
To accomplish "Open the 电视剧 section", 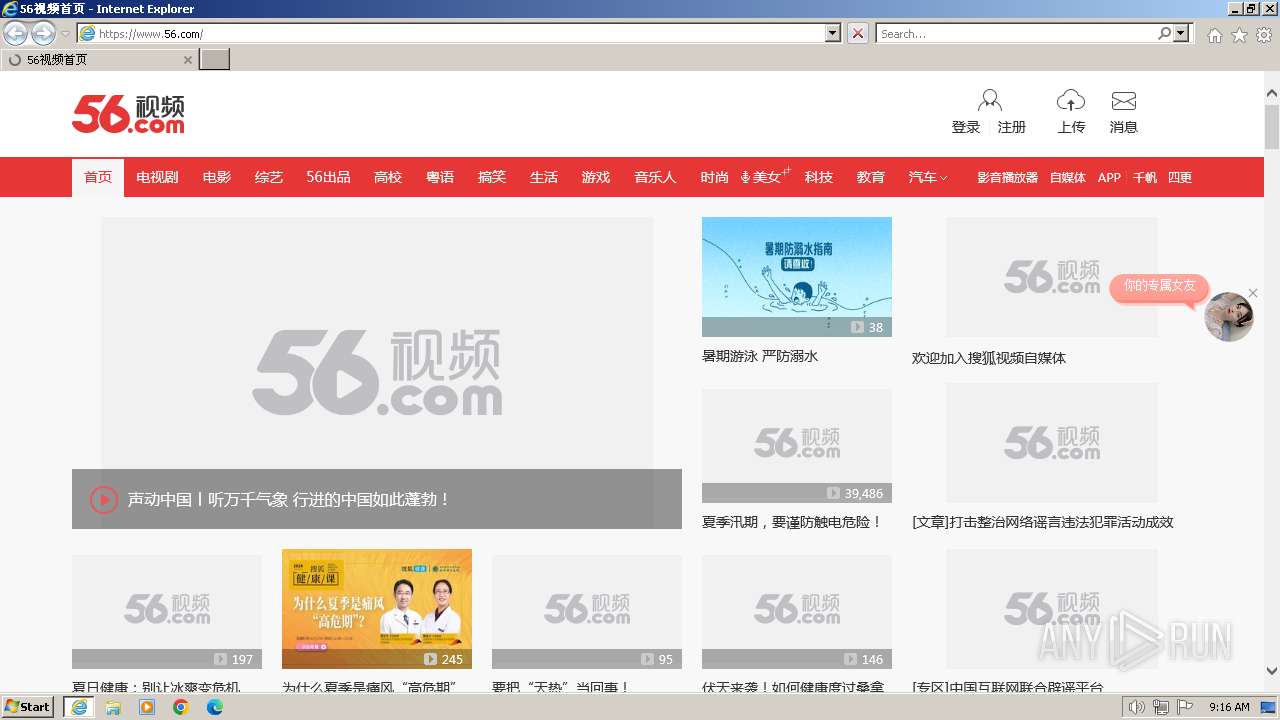I will pyautogui.click(x=157, y=177).
